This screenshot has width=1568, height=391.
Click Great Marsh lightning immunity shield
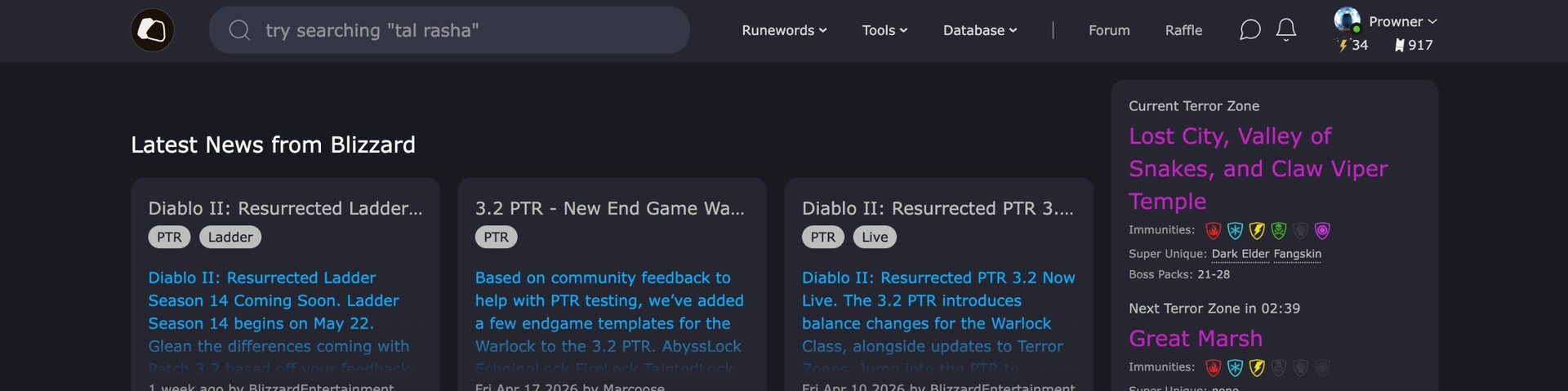[1257, 368]
